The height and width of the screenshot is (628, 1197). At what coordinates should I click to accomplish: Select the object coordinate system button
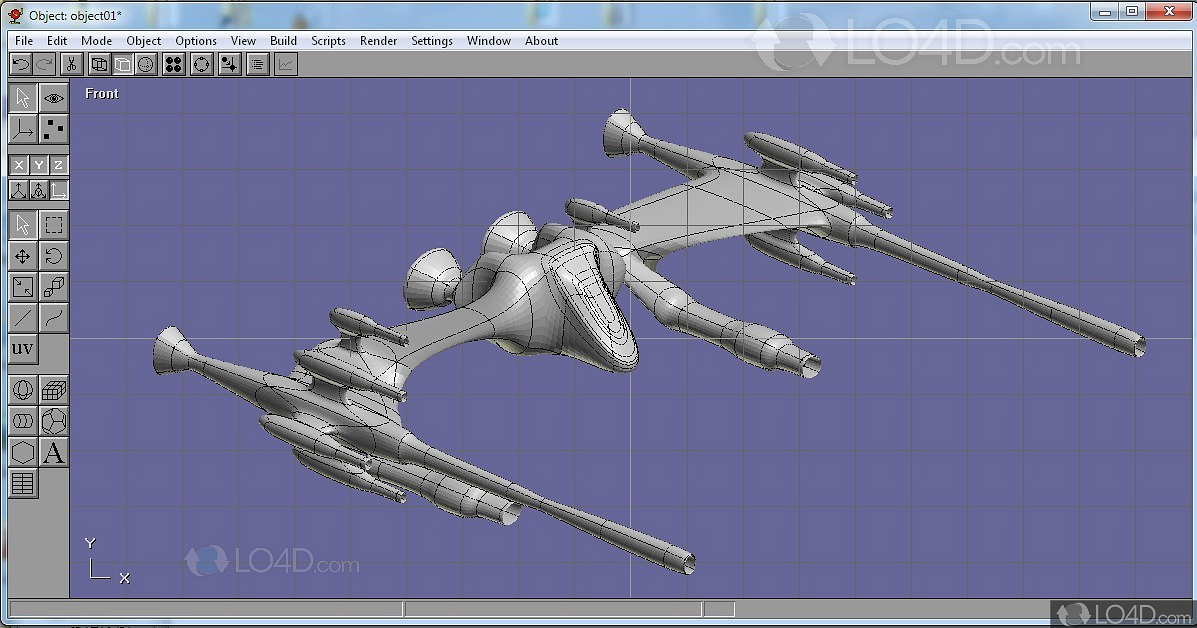[38, 190]
